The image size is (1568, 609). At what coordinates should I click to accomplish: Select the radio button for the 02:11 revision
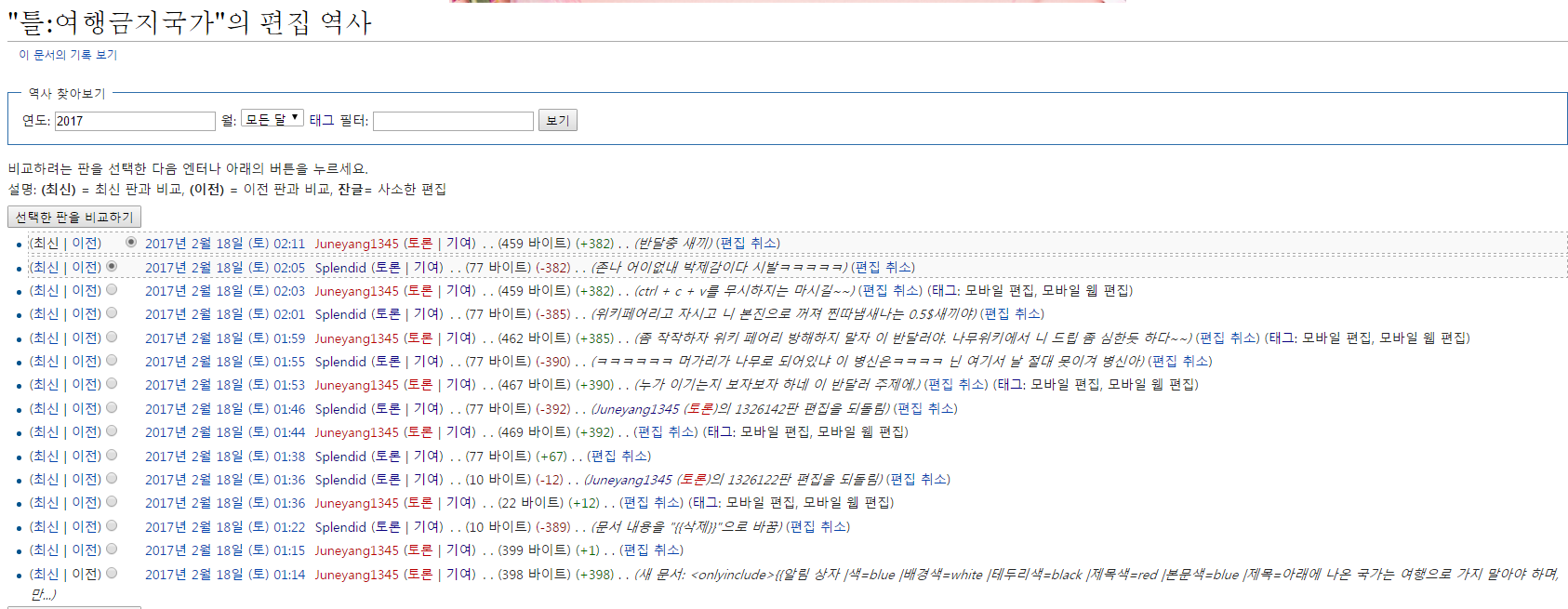click(131, 242)
